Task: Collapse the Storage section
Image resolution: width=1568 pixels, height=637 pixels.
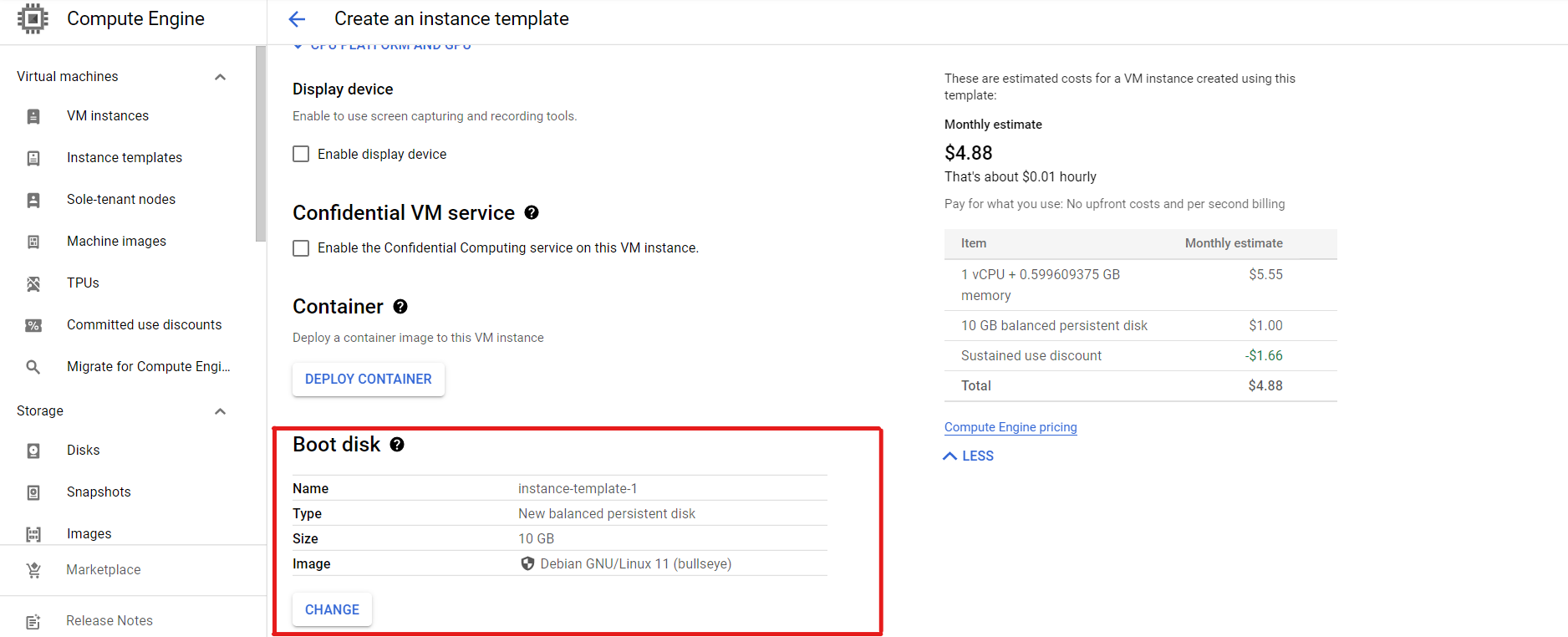Action: tap(221, 411)
